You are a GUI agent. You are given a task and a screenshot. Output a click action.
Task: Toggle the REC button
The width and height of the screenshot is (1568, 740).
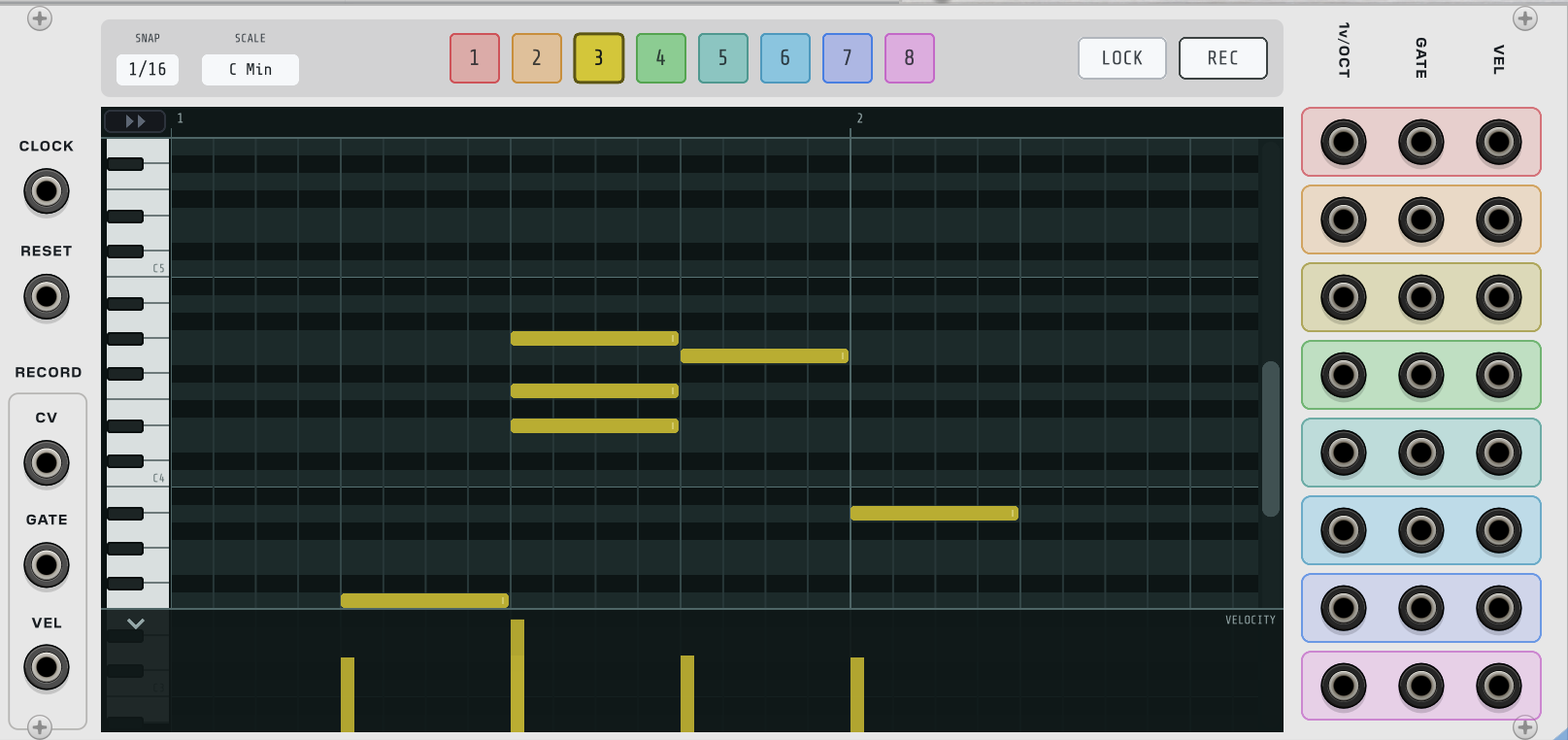click(x=1222, y=58)
